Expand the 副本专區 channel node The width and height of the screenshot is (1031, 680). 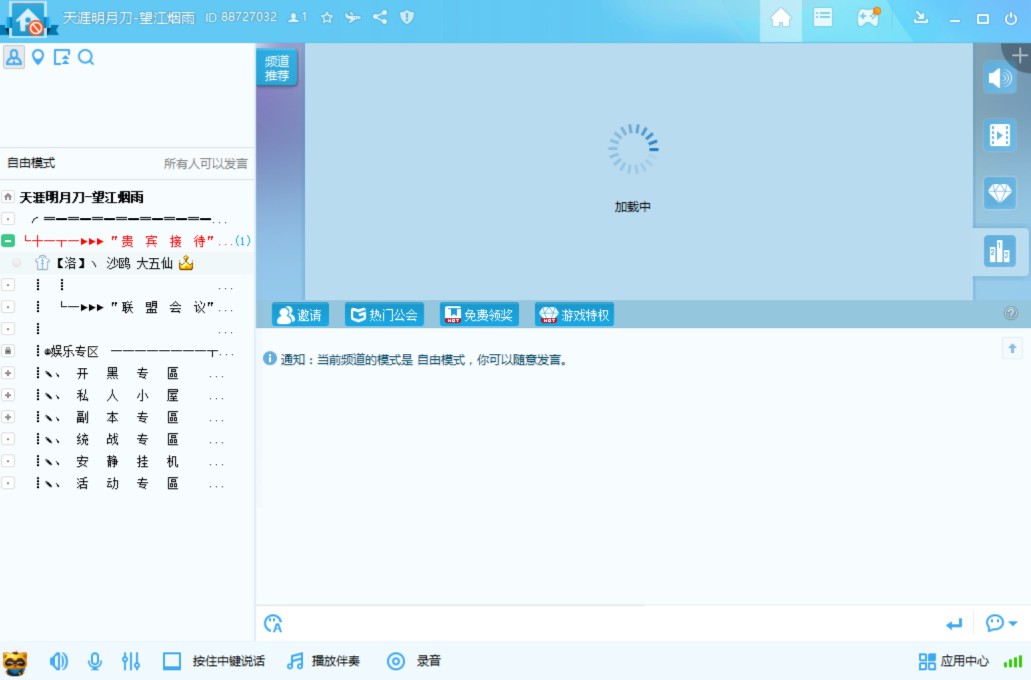(8, 417)
